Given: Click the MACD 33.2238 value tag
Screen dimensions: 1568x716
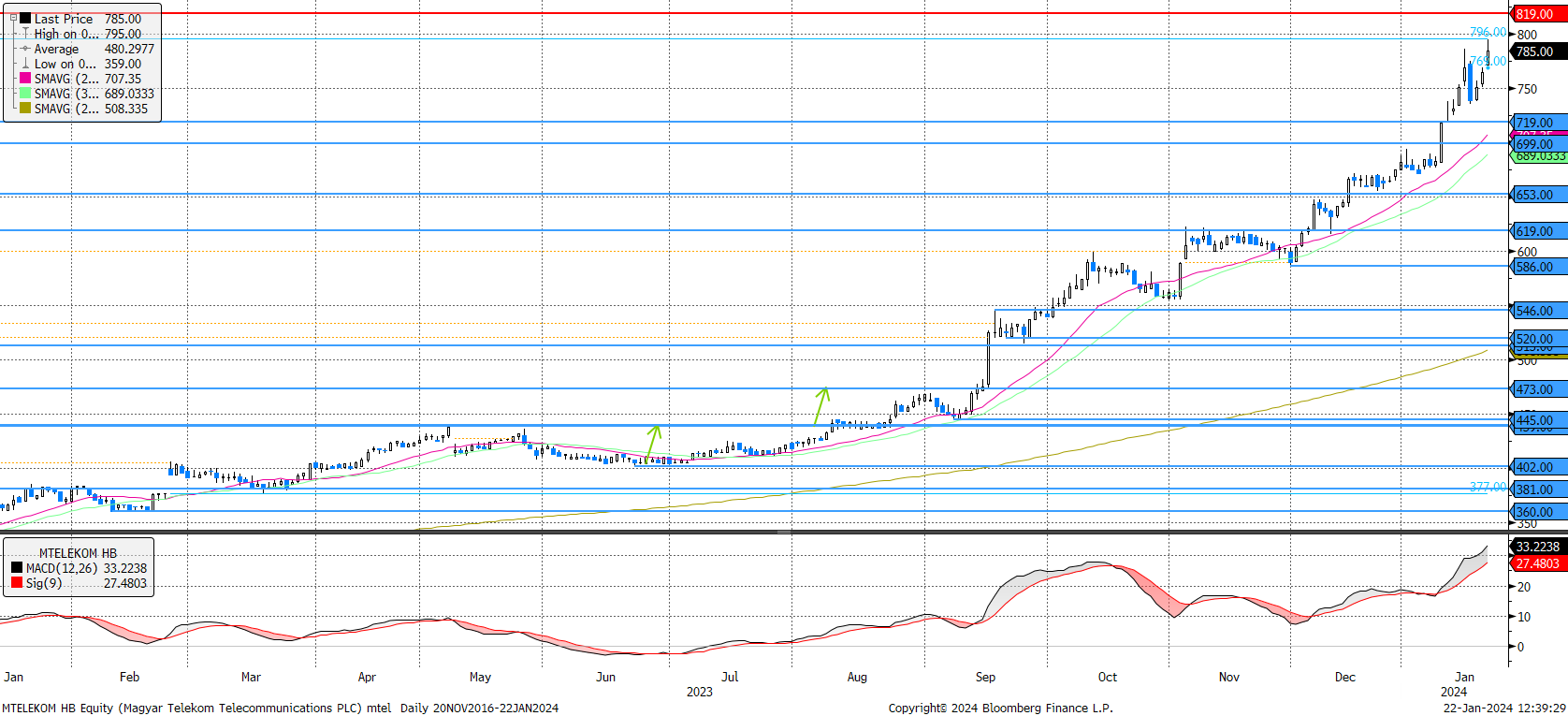Looking at the screenshot, I should (x=1539, y=547).
